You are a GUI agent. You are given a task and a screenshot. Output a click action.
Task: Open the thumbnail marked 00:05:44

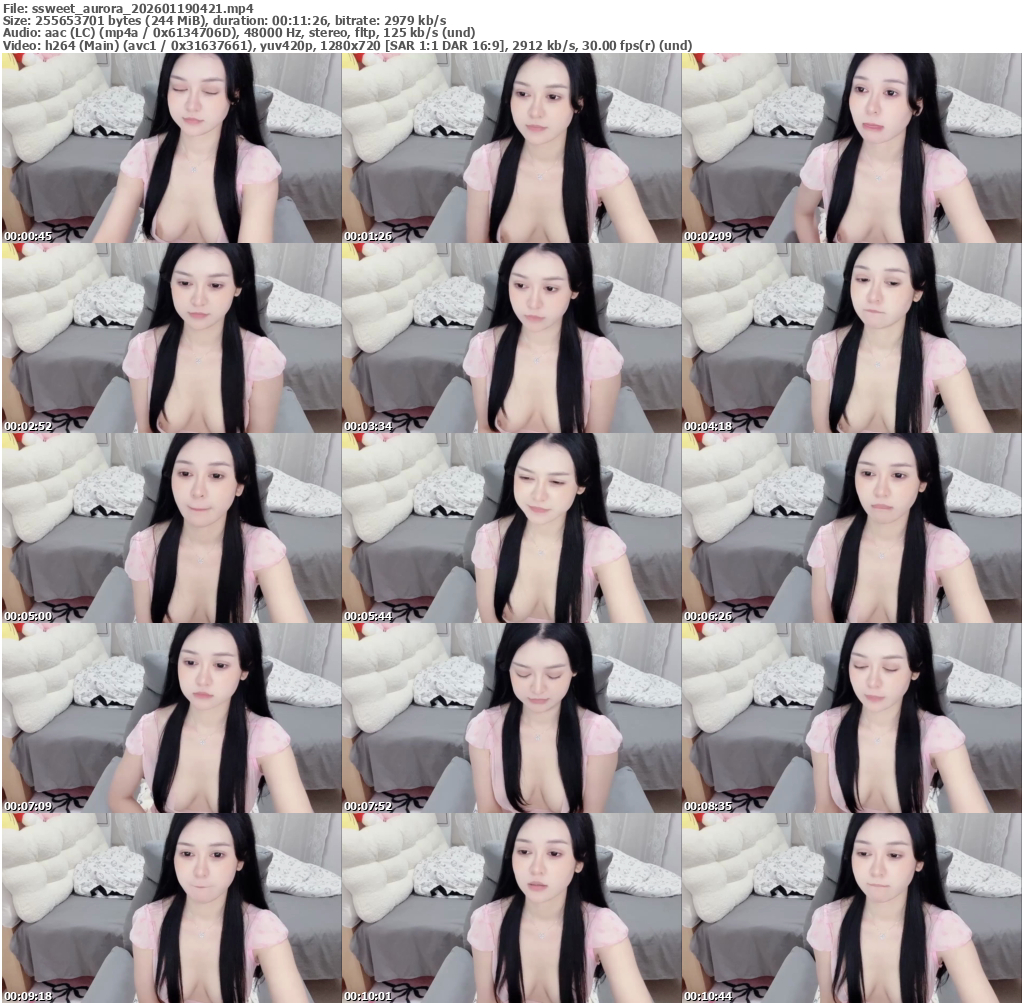[511, 528]
